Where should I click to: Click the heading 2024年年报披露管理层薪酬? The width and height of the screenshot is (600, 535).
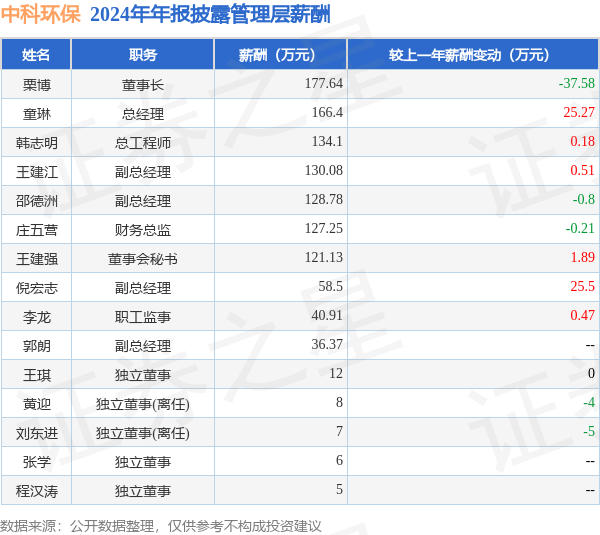tap(210, 15)
